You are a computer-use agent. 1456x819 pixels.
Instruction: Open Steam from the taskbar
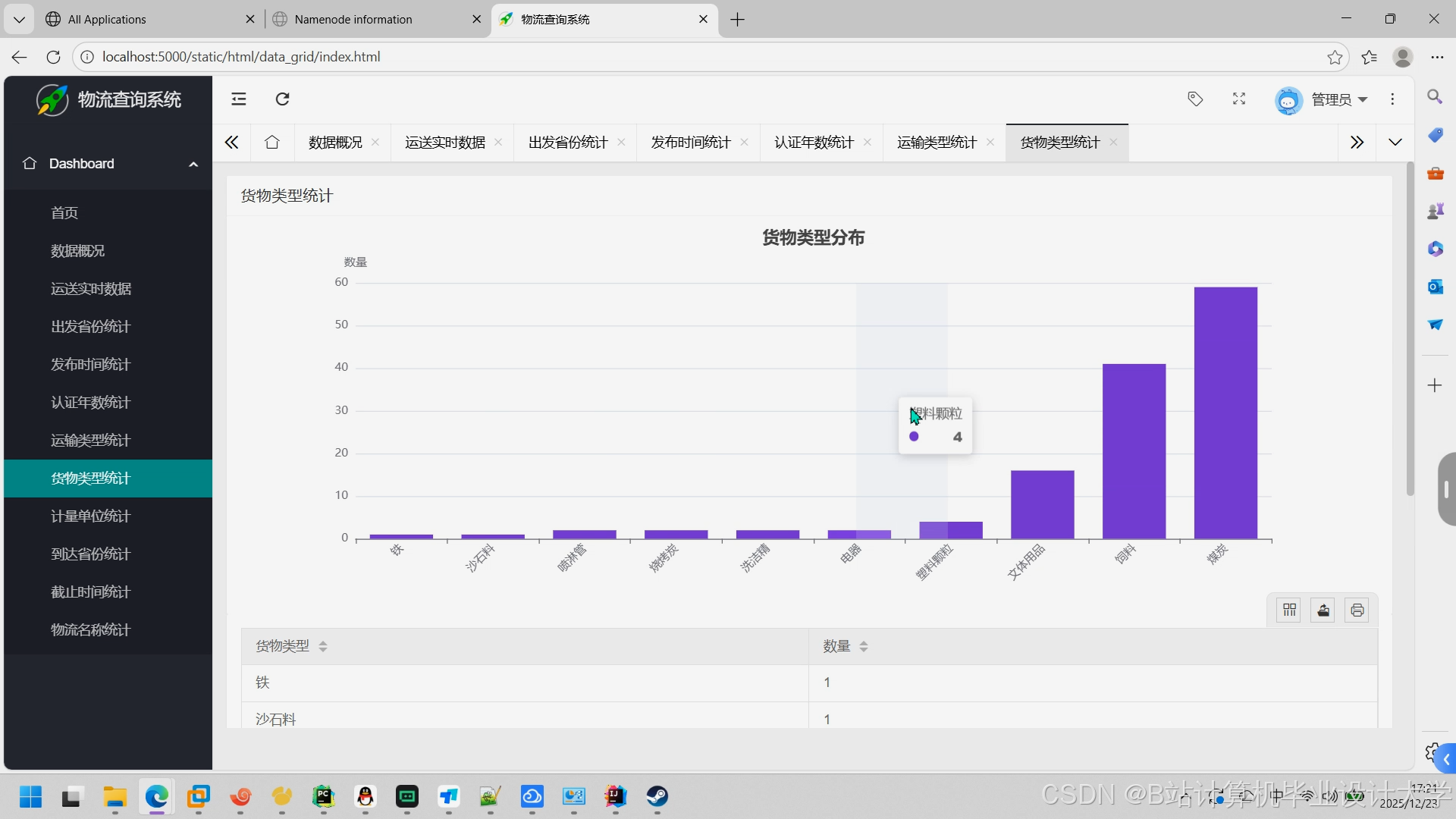click(x=657, y=797)
